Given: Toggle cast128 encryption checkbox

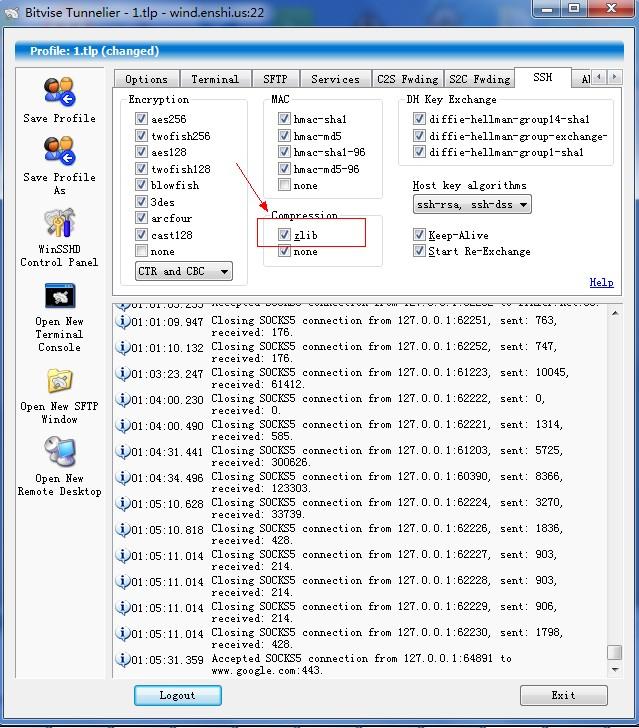Looking at the screenshot, I should (141, 234).
